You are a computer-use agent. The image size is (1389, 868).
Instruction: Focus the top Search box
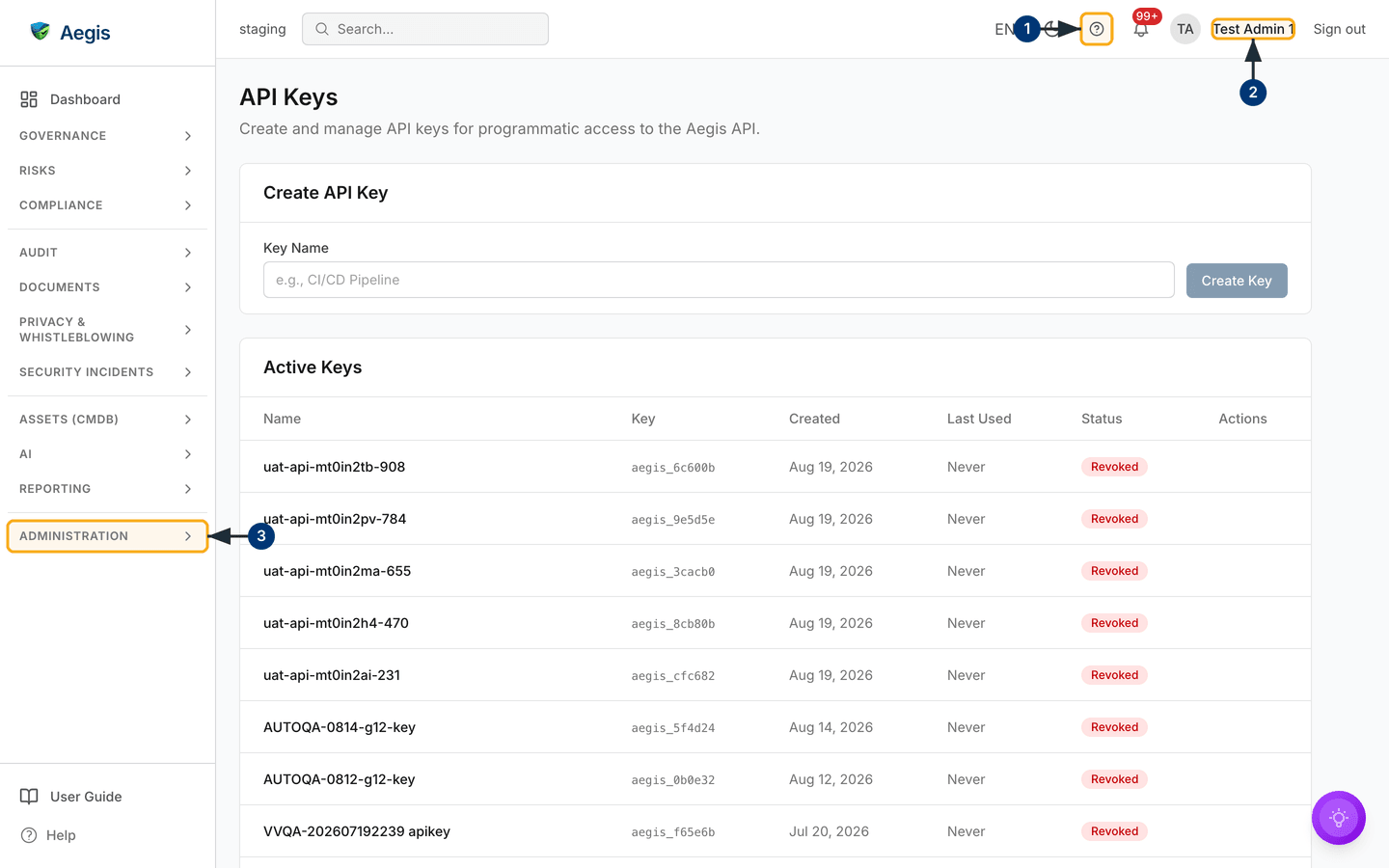425,29
